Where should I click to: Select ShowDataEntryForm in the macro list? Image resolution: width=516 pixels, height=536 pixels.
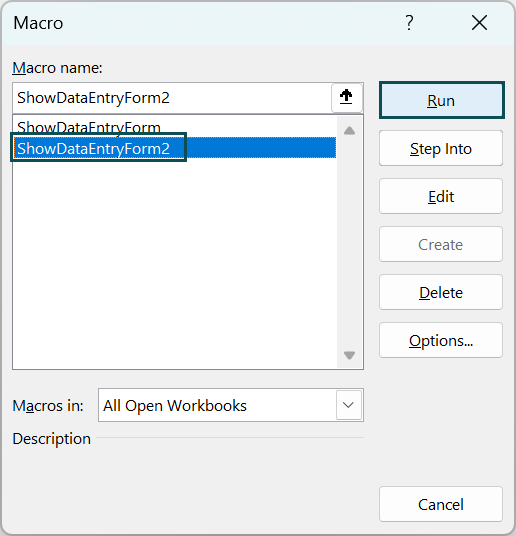(x=174, y=126)
